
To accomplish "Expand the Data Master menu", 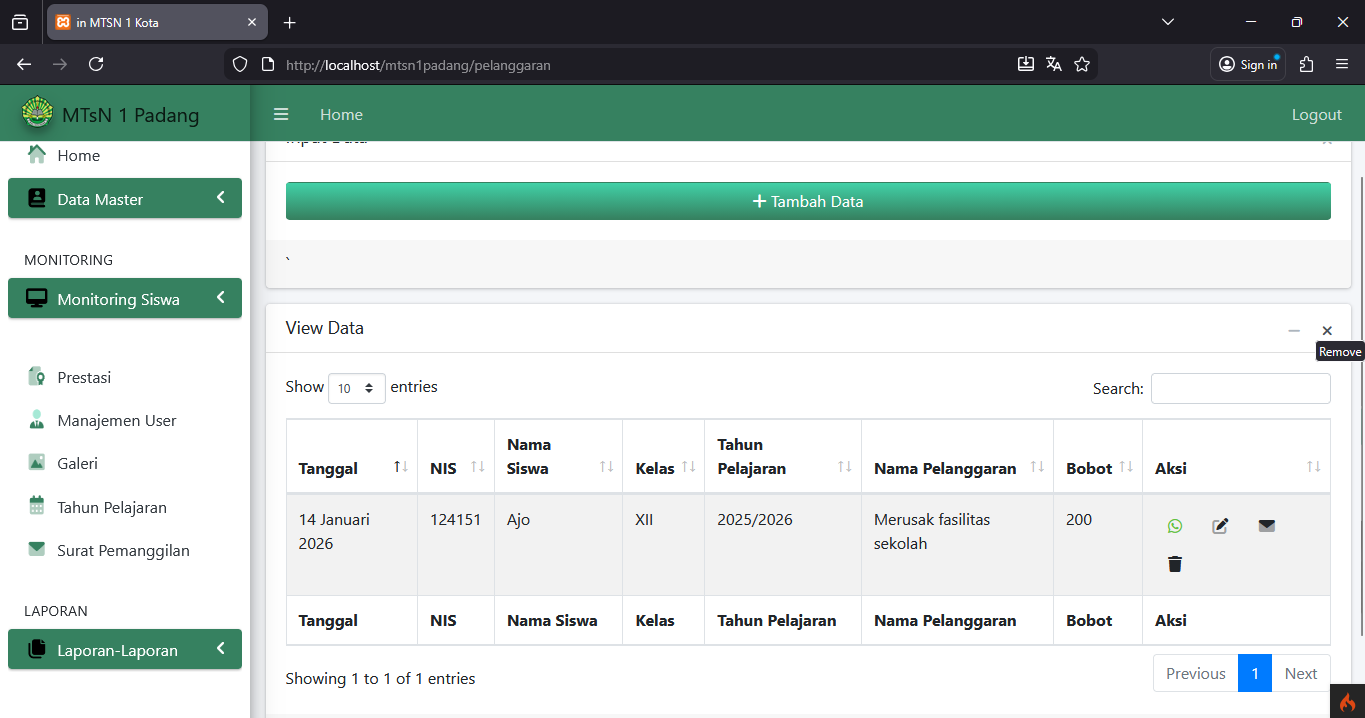I will coord(125,199).
